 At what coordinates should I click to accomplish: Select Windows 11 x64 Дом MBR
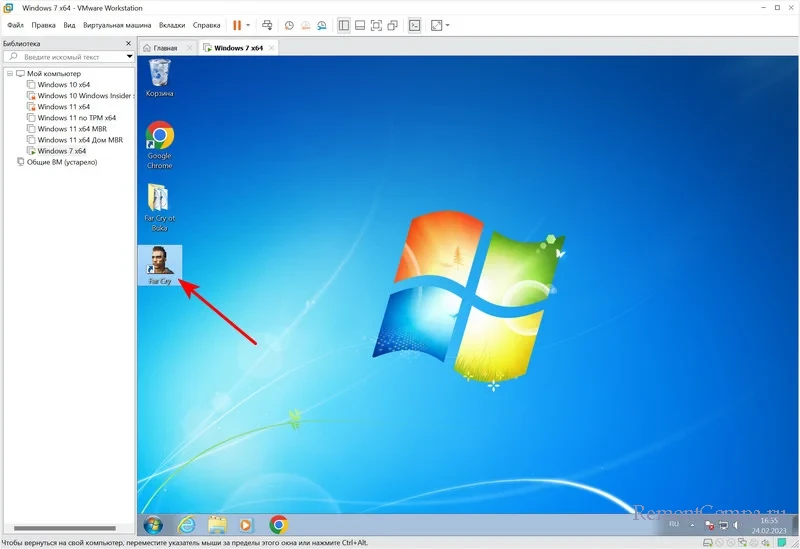click(x=80, y=140)
